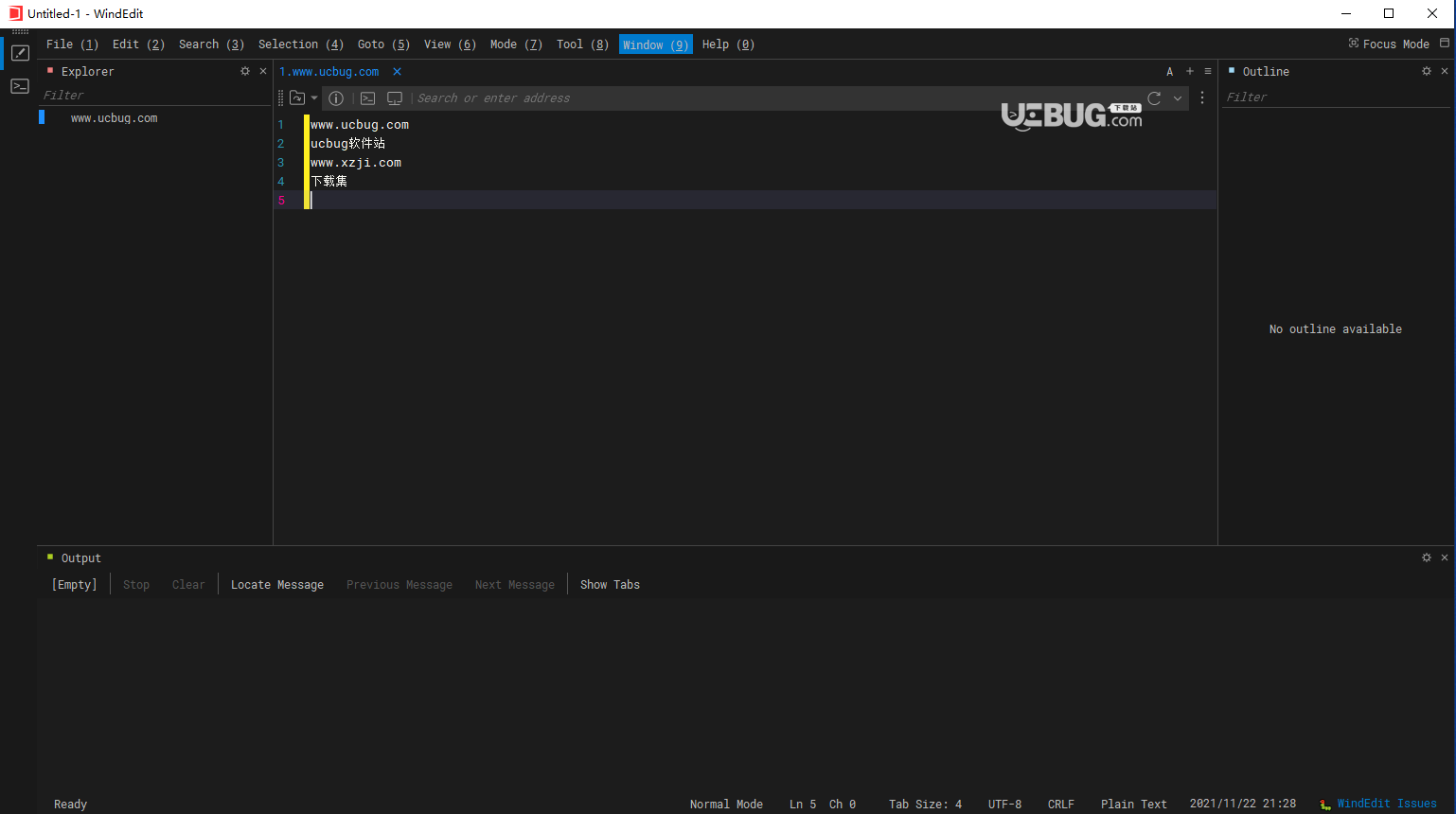Click Locate Message button
The image size is (1456, 814).
[x=277, y=585]
